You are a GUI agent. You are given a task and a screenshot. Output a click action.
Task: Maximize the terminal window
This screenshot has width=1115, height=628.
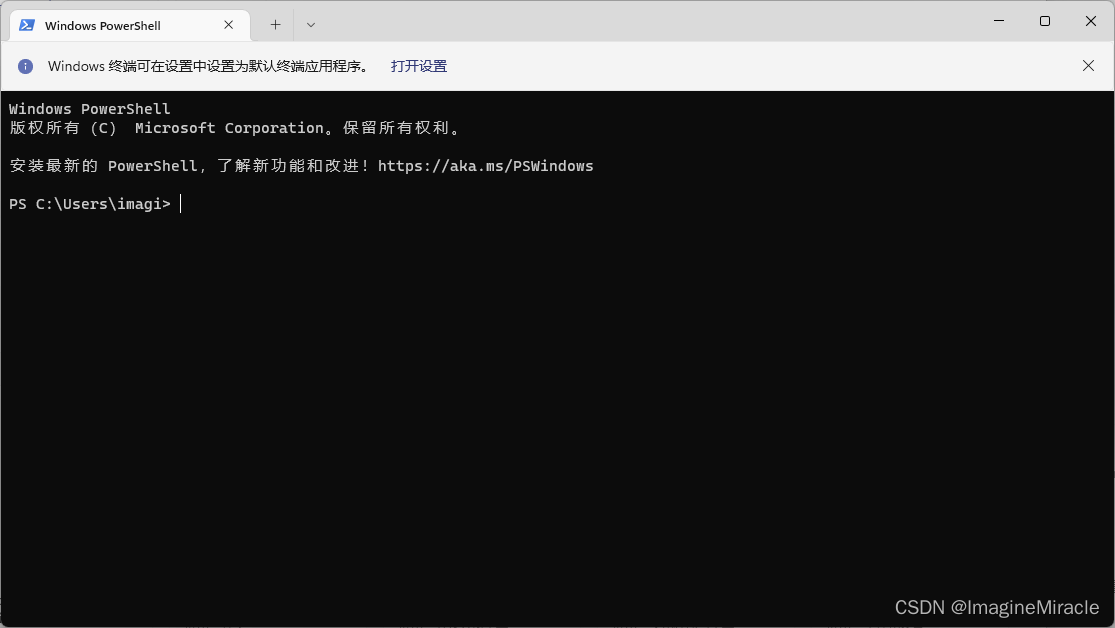coord(1045,21)
